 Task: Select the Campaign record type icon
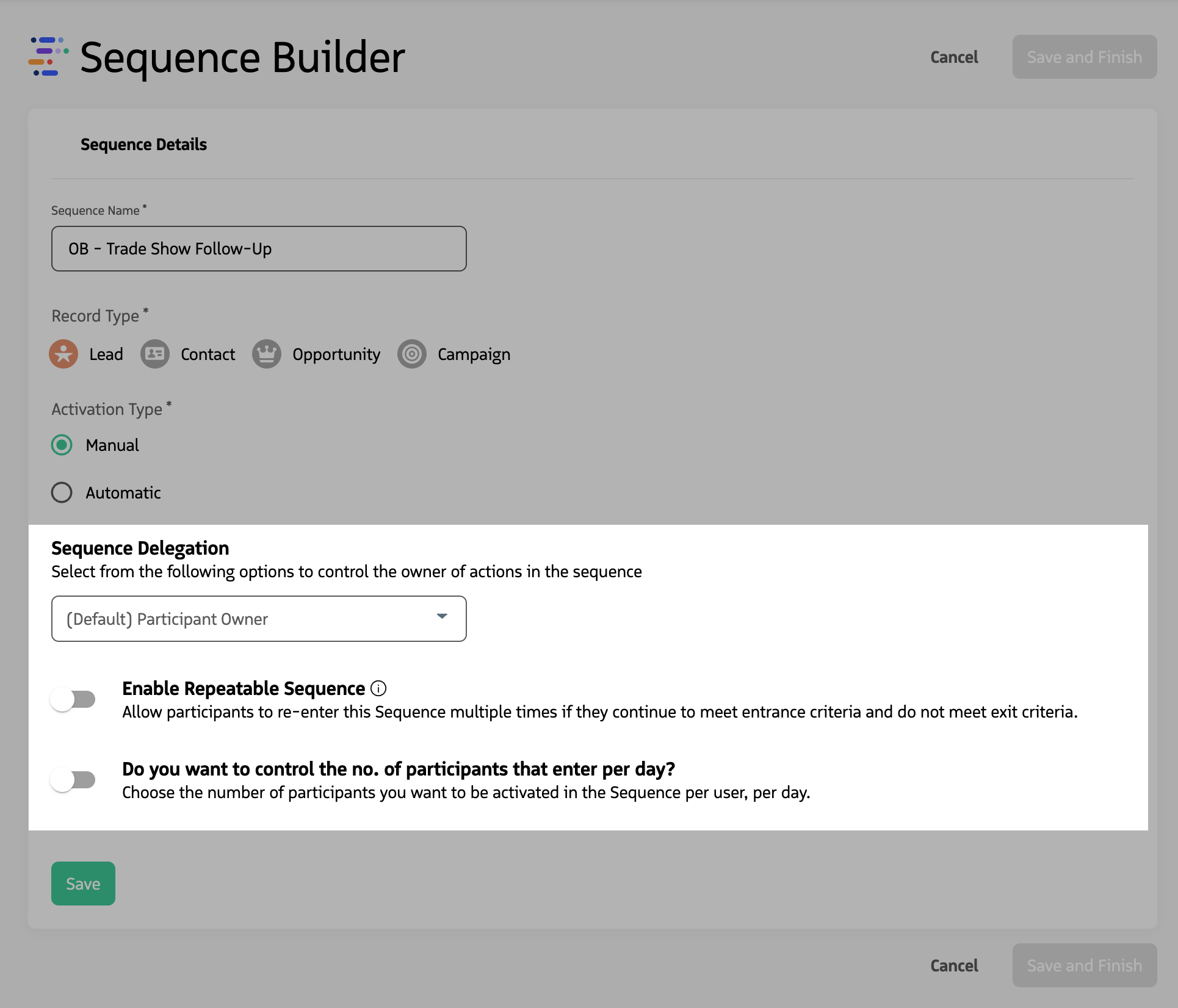point(412,354)
